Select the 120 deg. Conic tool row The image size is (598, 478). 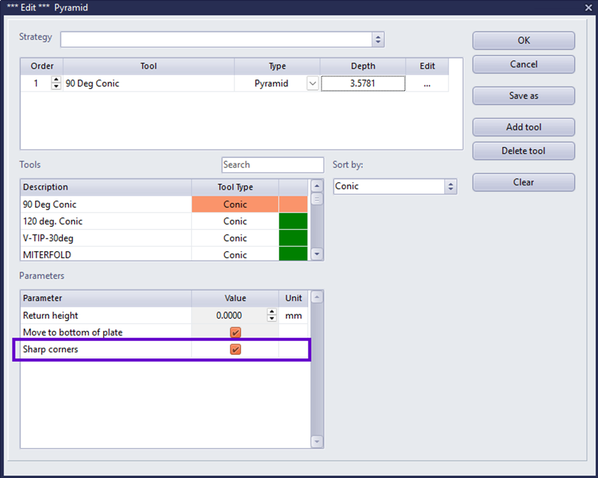coord(164,221)
